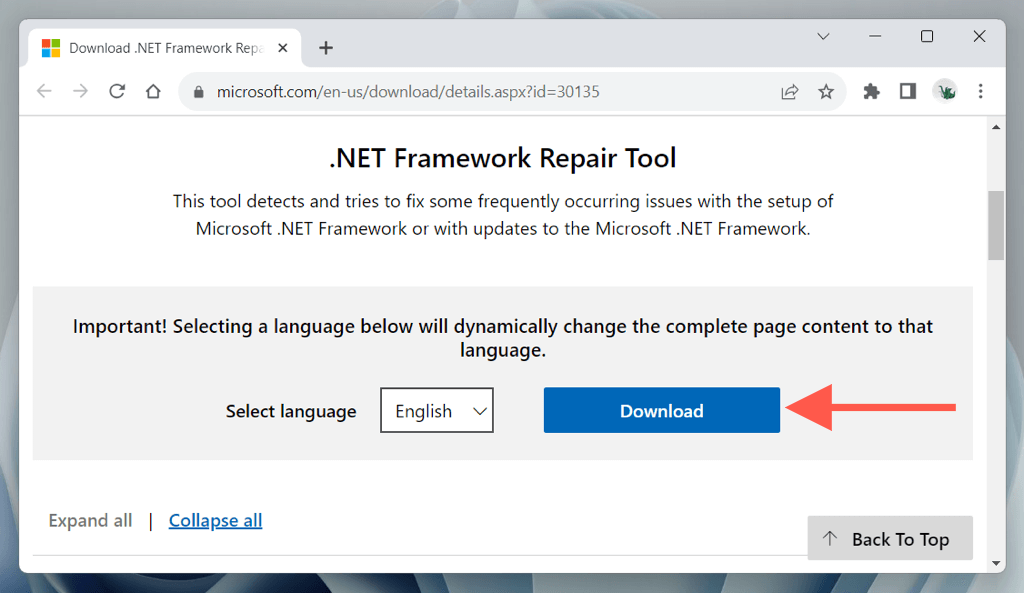Viewport: 1024px width, 593px height.
Task: Reload the page with the refresh icon
Action: point(117,91)
